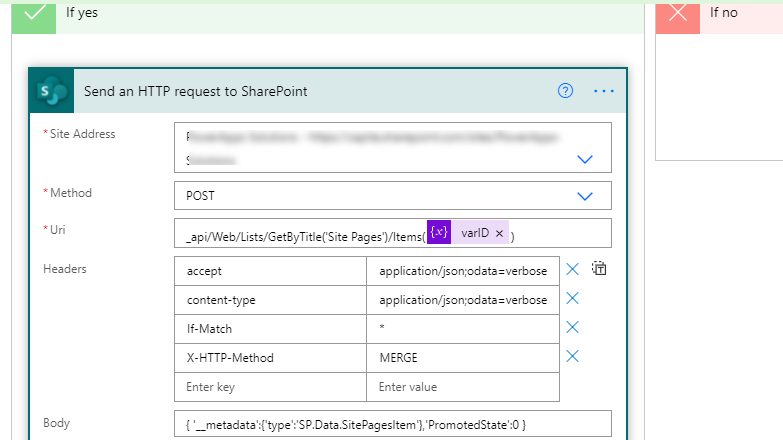The height and width of the screenshot is (440, 783).
Task: Open the action's more options ellipsis menu
Action: click(604, 91)
